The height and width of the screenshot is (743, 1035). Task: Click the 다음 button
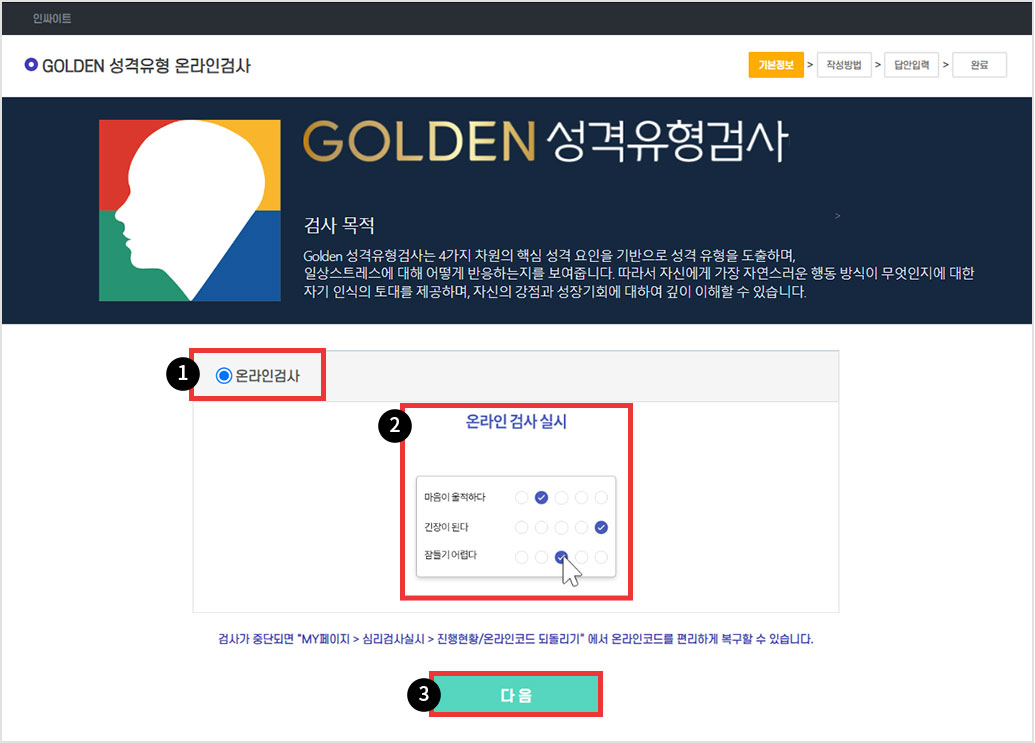515,694
